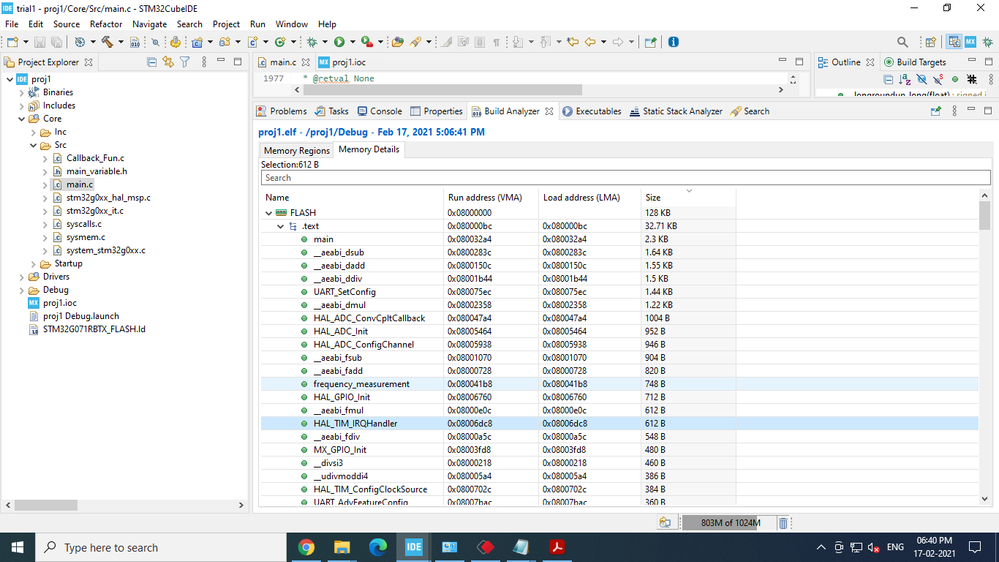Open the Refactor menu
Screen dimensions: 999x562
coord(106,24)
